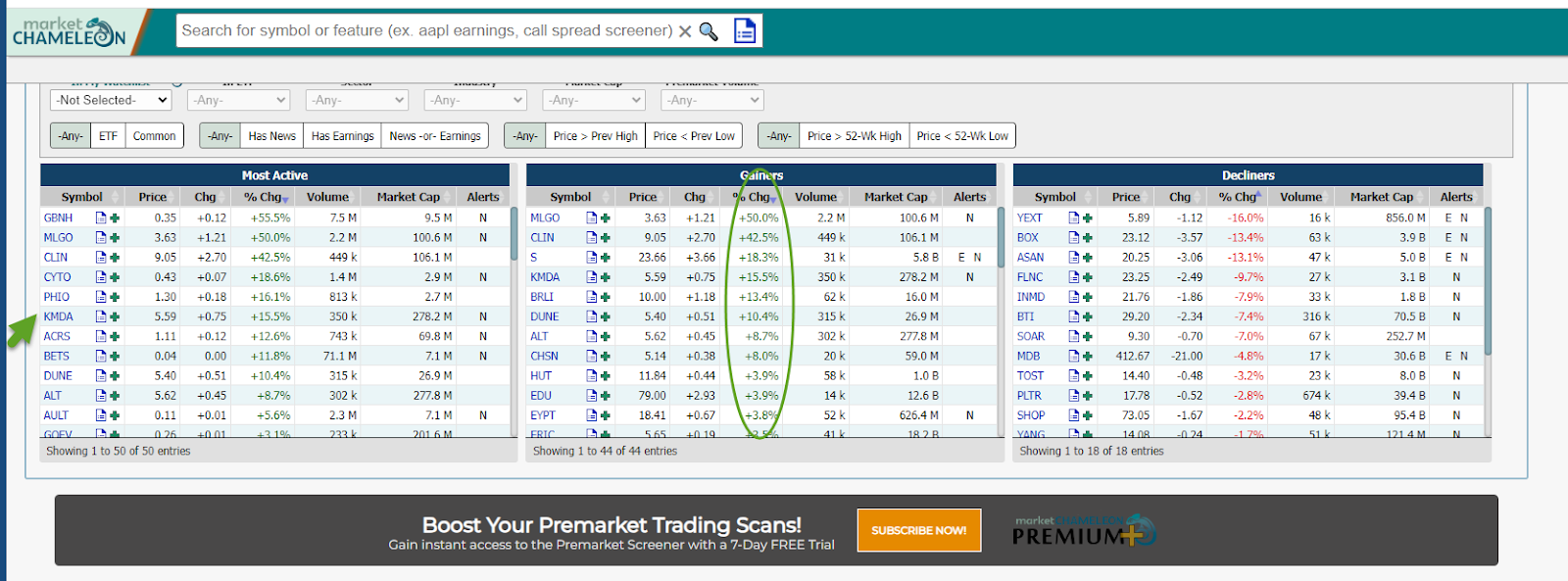
Task: Toggle the Has News filter
Action: coord(271,136)
